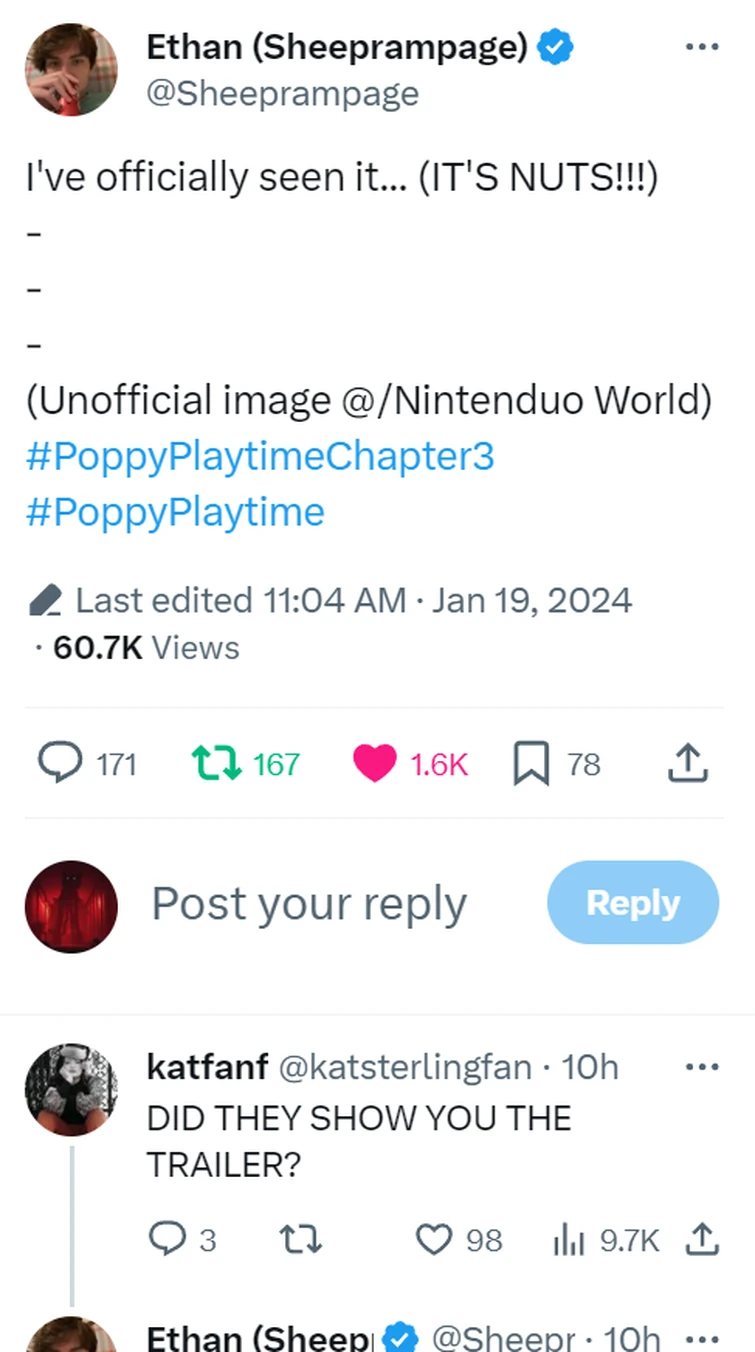Open options menu on Ethan's bottom reply
755x1352 pixels.
tap(701, 1338)
